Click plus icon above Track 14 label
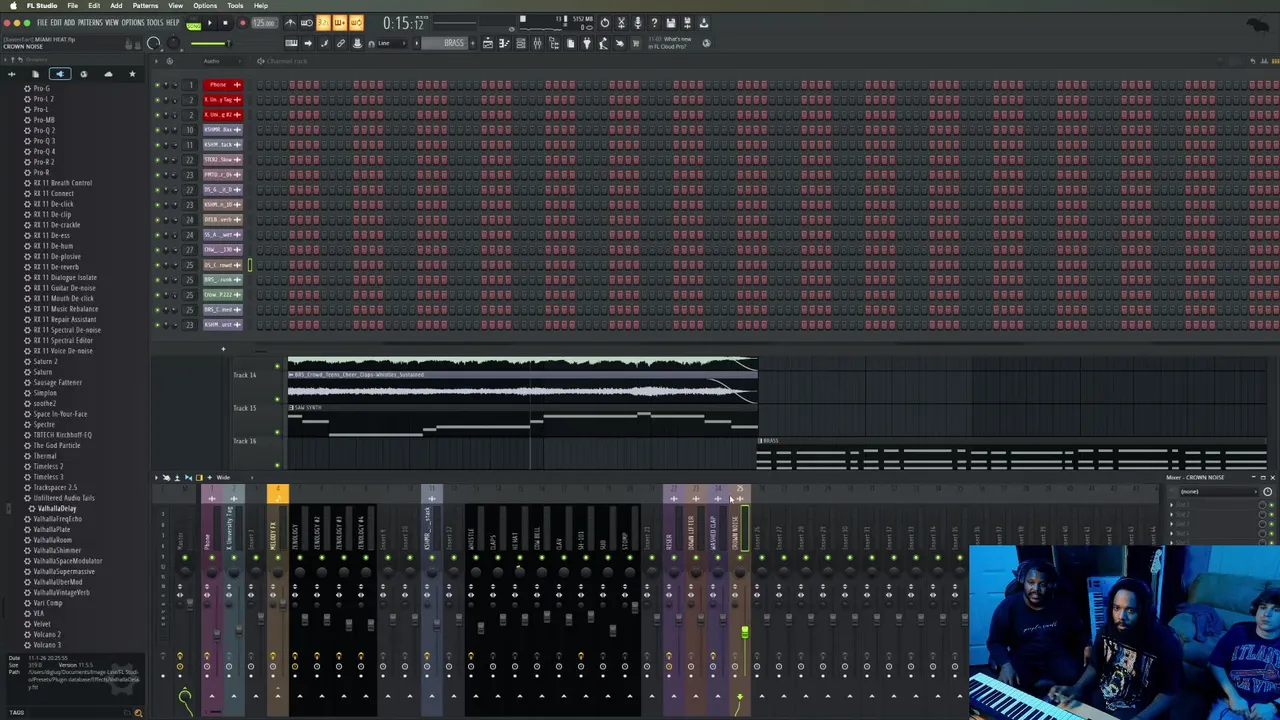Viewport: 1280px width, 720px height. [x=223, y=349]
